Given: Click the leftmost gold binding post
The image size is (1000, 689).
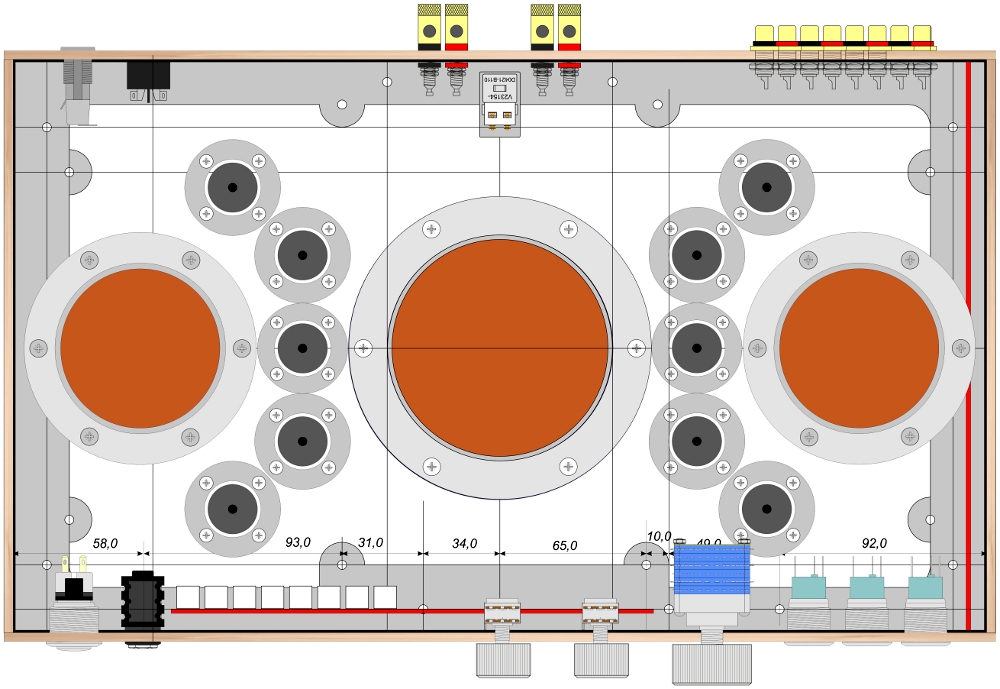Looking at the screenshot, I should (429, 28).
